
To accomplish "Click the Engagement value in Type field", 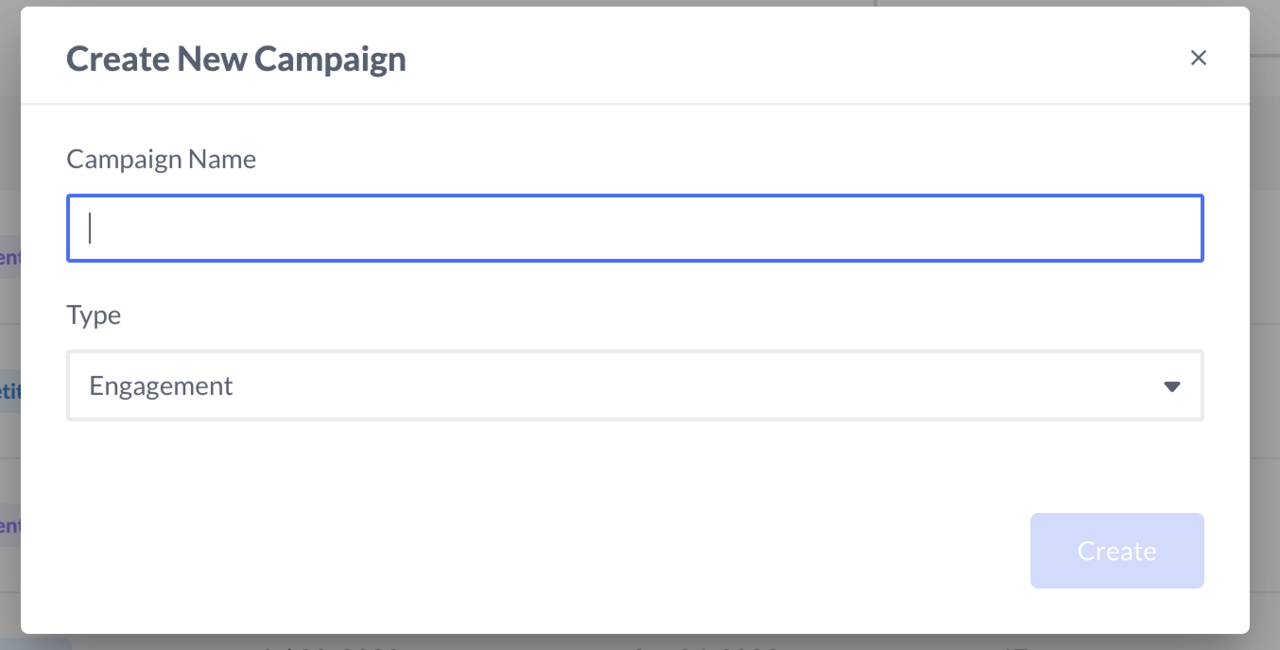I will (161, 386).
